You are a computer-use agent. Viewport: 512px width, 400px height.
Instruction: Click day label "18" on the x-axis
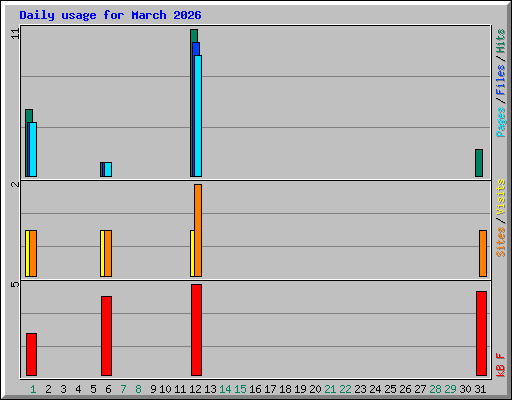(x=285, y=389)
